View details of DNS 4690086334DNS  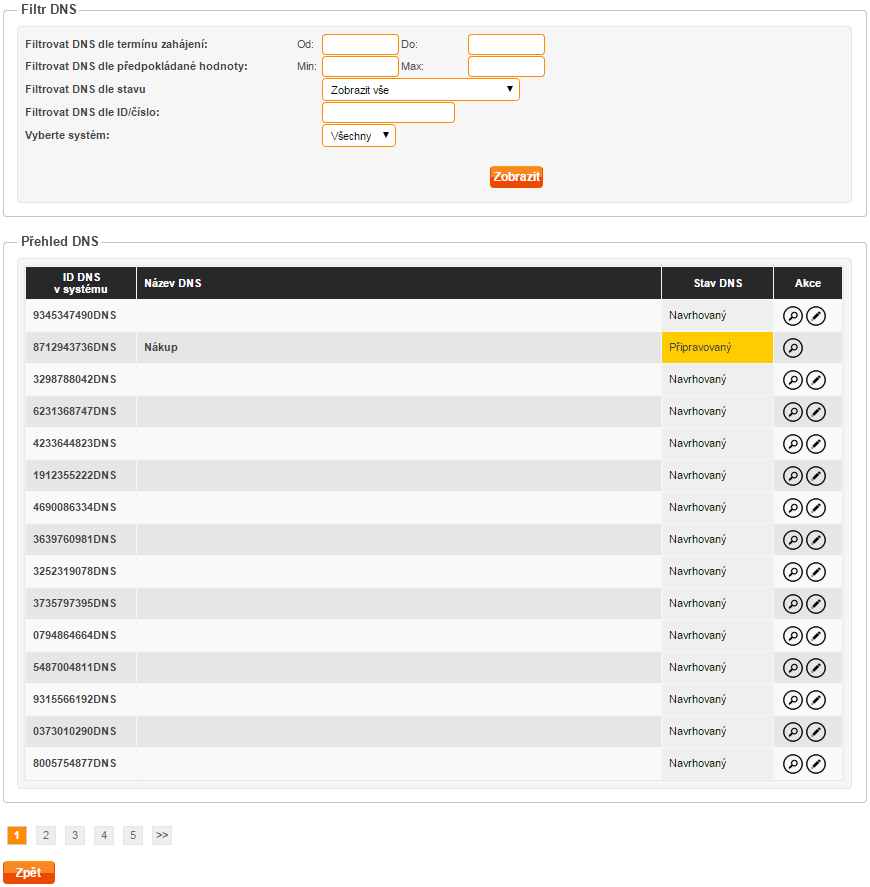click(x=793, y=507)
